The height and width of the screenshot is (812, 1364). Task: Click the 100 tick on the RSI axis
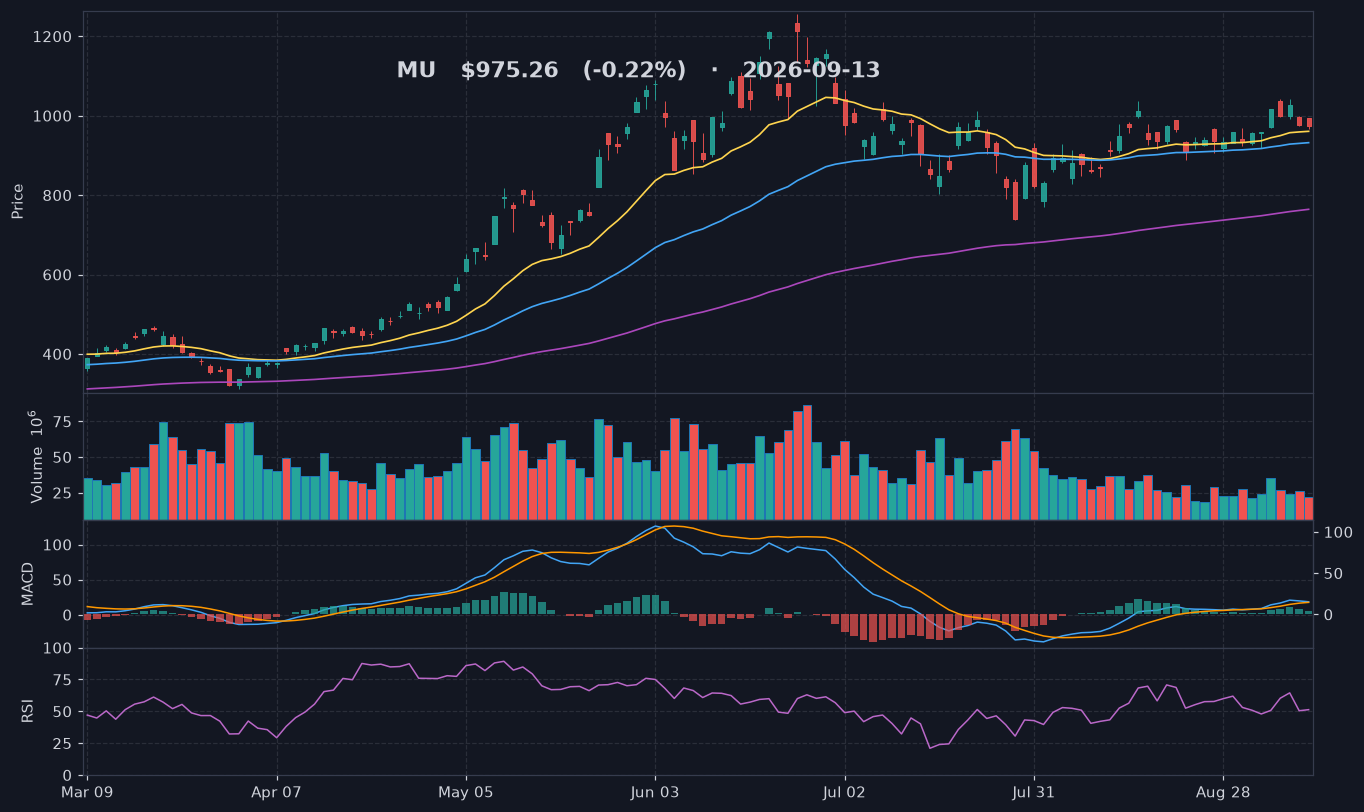click(x=58, y=649)
